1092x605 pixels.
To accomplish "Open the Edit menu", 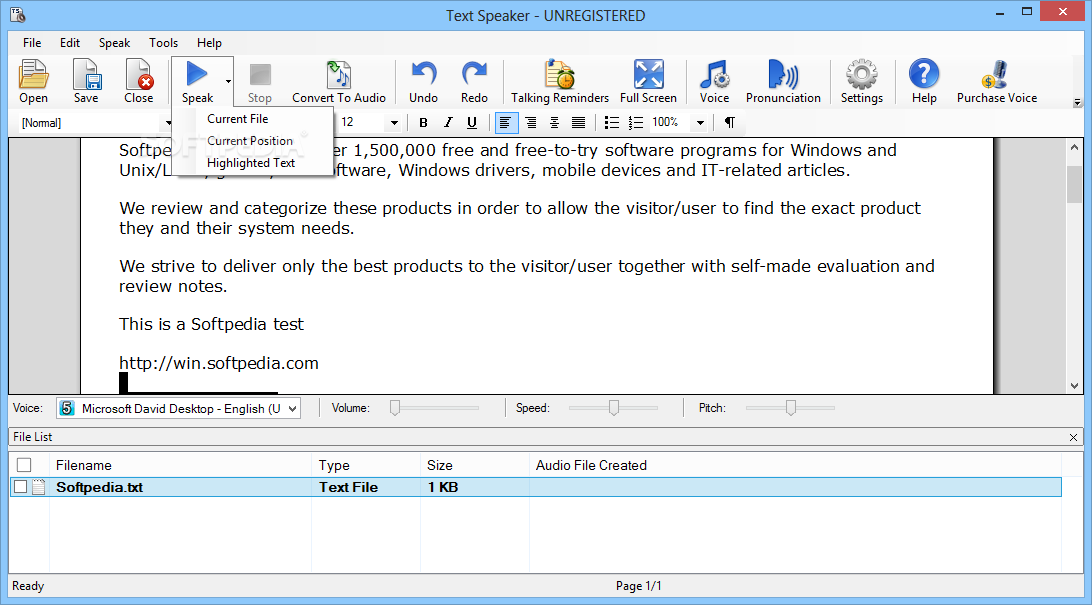I will coord(70,42).
